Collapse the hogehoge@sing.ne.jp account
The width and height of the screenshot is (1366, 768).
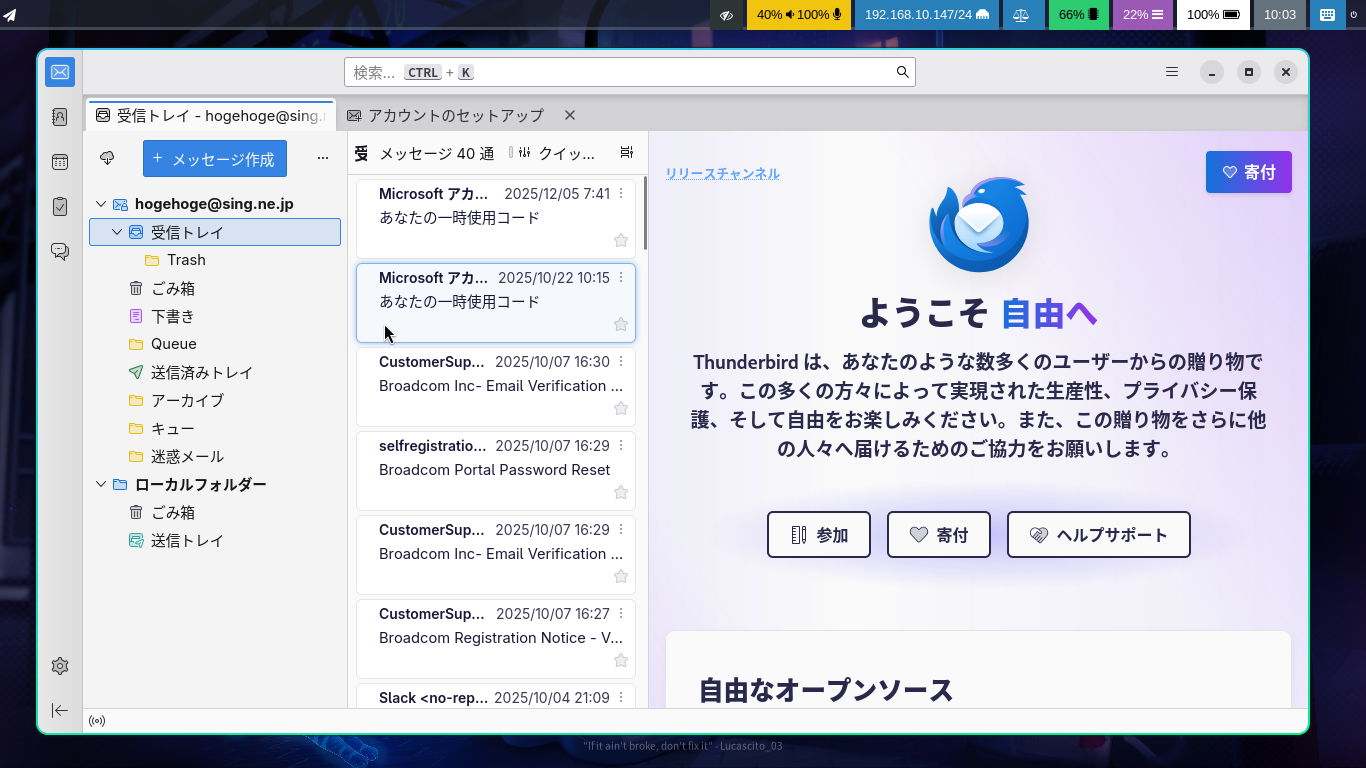(x=101, y=204)
